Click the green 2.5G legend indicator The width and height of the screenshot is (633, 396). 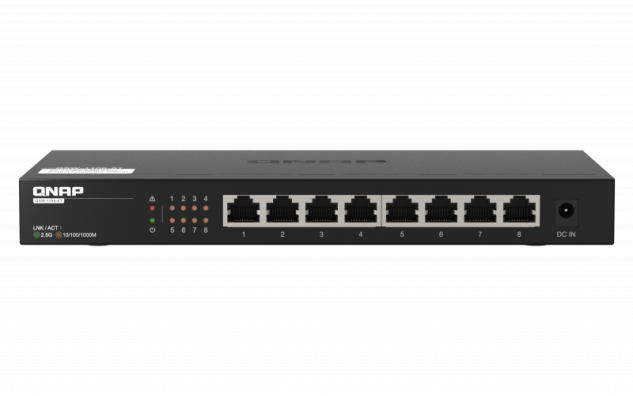click(36, 235)
